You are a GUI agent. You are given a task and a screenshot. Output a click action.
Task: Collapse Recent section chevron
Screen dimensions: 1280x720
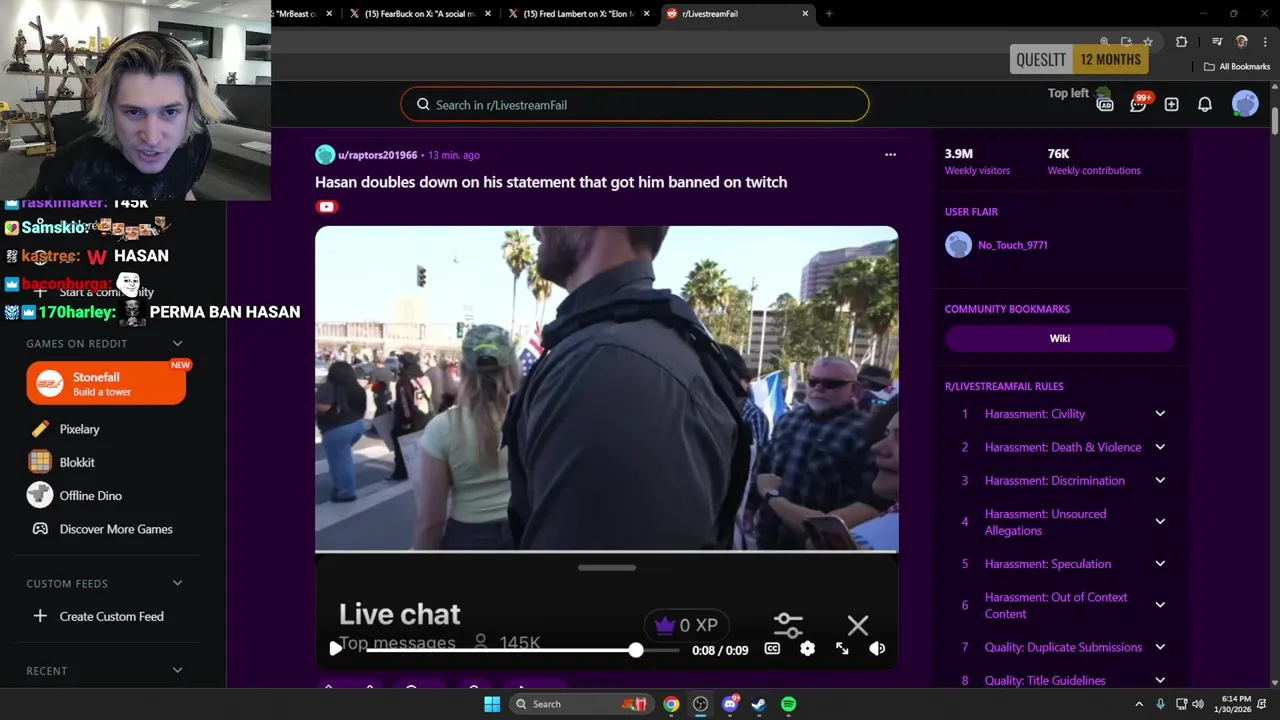pos(177,670)
